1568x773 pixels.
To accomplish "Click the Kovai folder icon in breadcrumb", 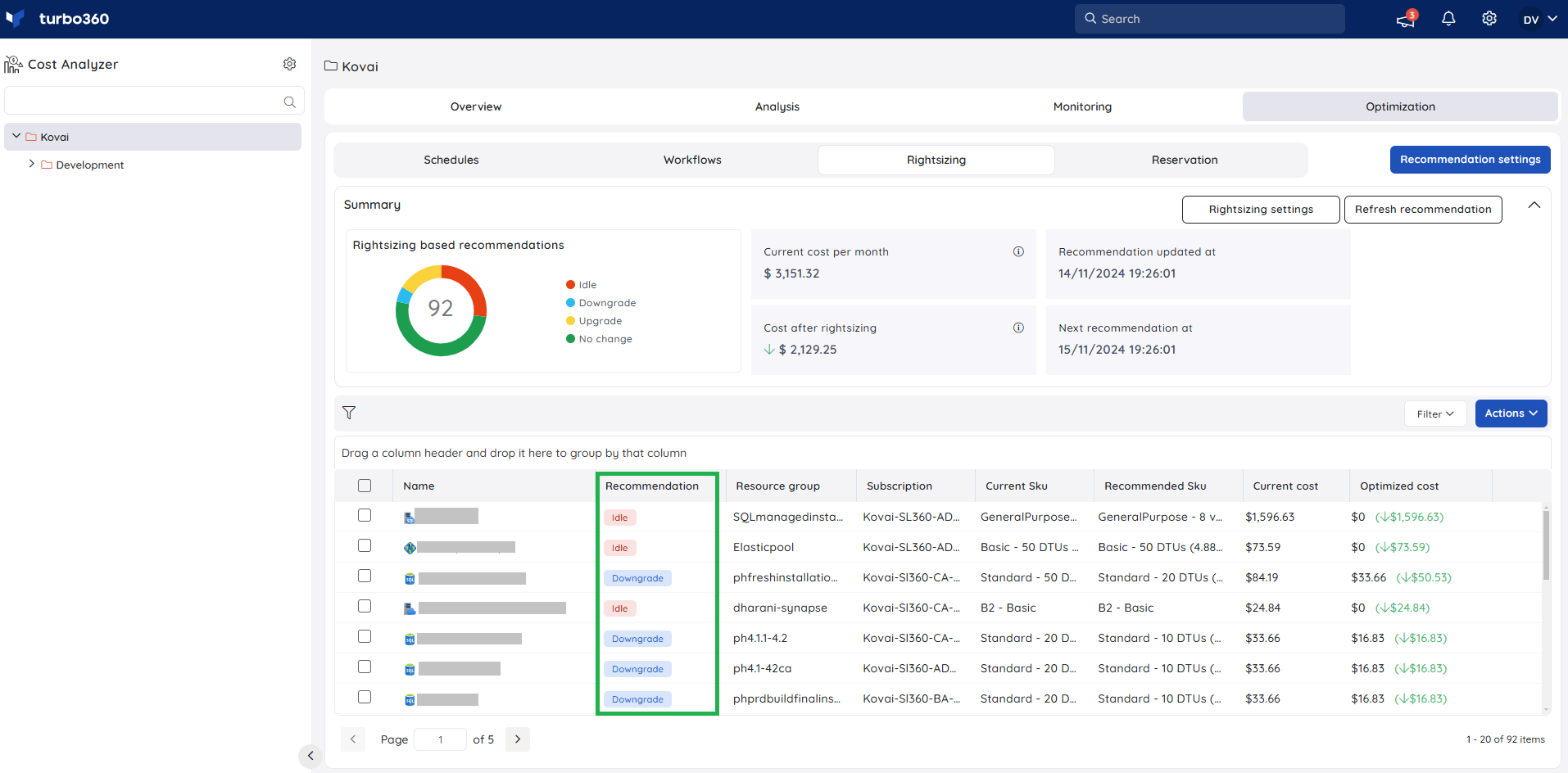I will pos(331,66).
